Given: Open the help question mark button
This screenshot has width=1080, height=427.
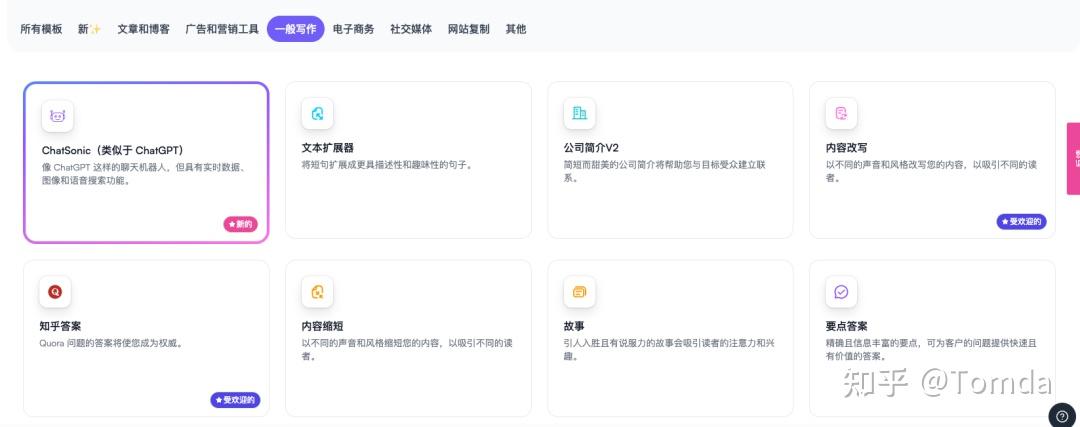Looking at the screenshot, I should (x=1061, y=415).
